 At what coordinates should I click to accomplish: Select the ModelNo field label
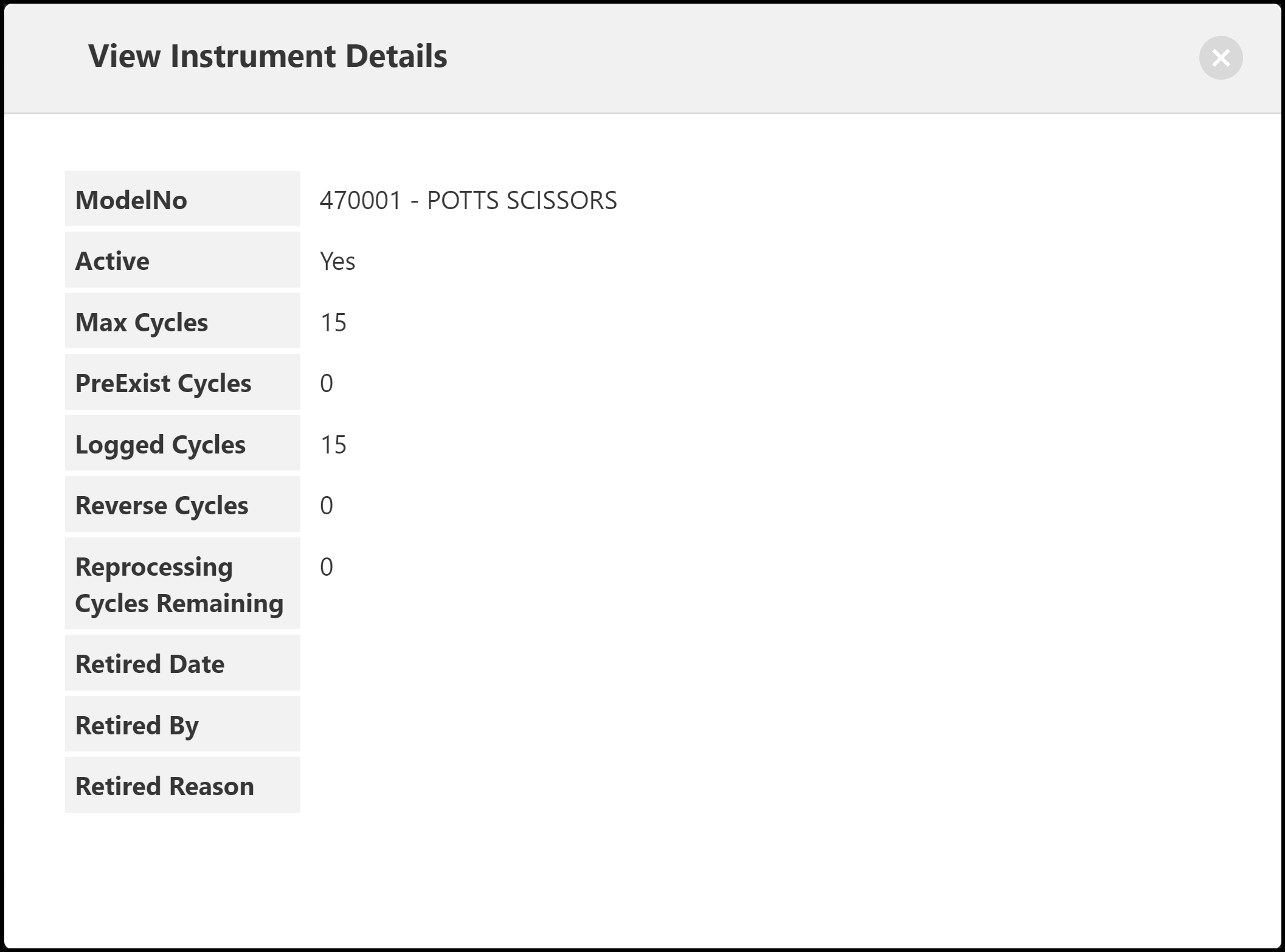(131, 200)
